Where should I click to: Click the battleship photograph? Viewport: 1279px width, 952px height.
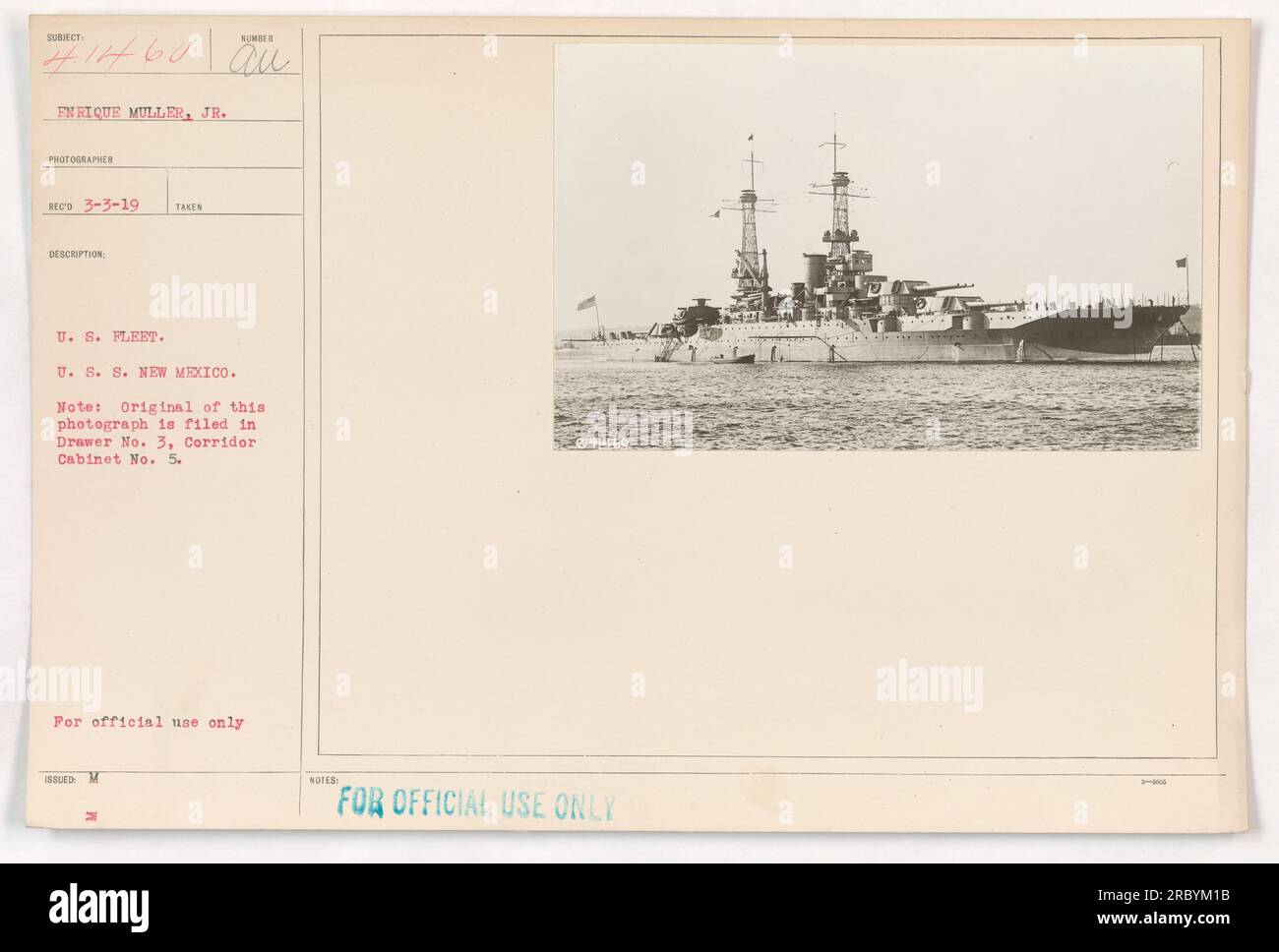[x=878, y=248]
